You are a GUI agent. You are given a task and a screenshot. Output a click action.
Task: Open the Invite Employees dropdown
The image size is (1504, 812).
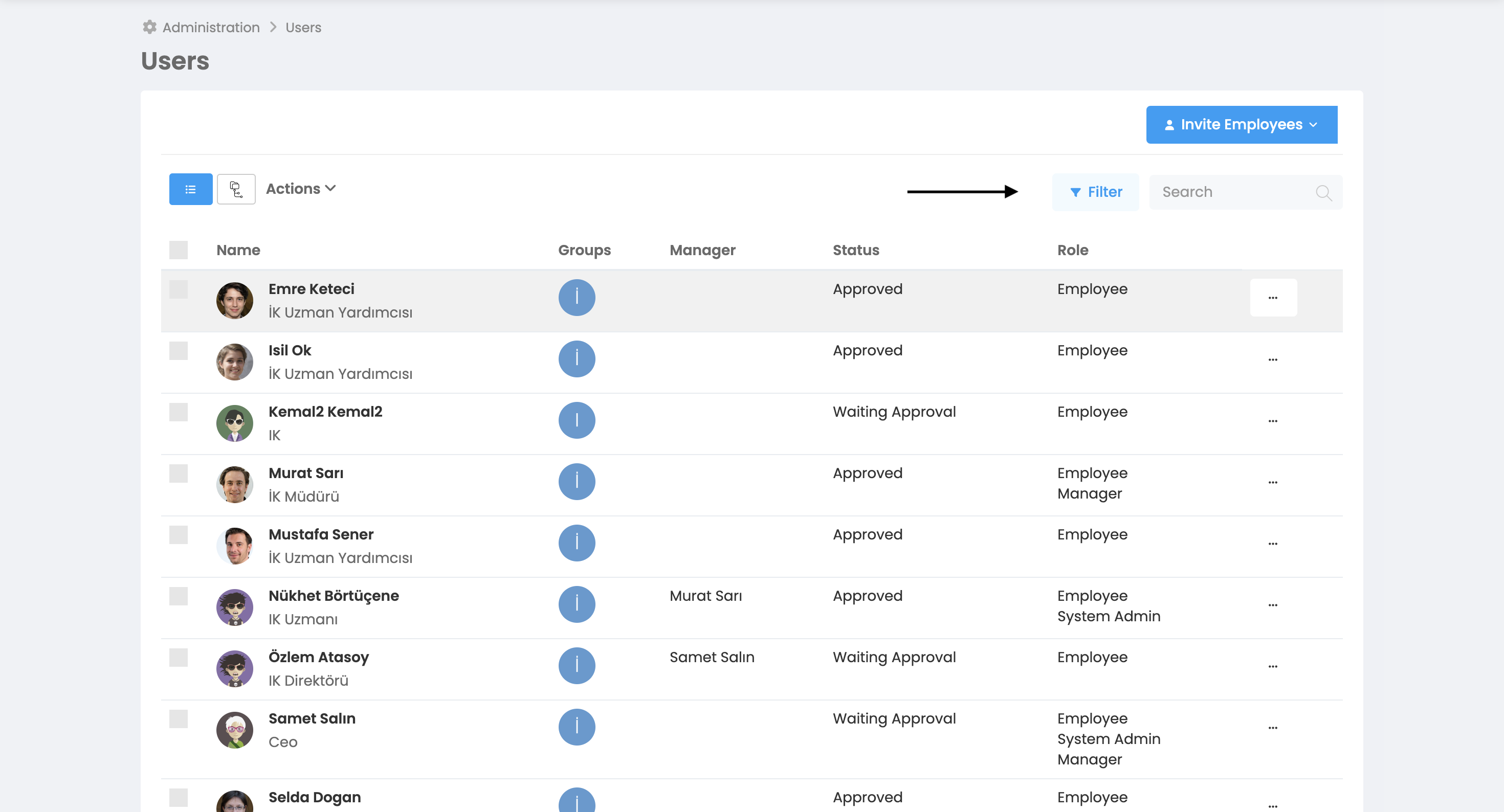(1241, 124)
